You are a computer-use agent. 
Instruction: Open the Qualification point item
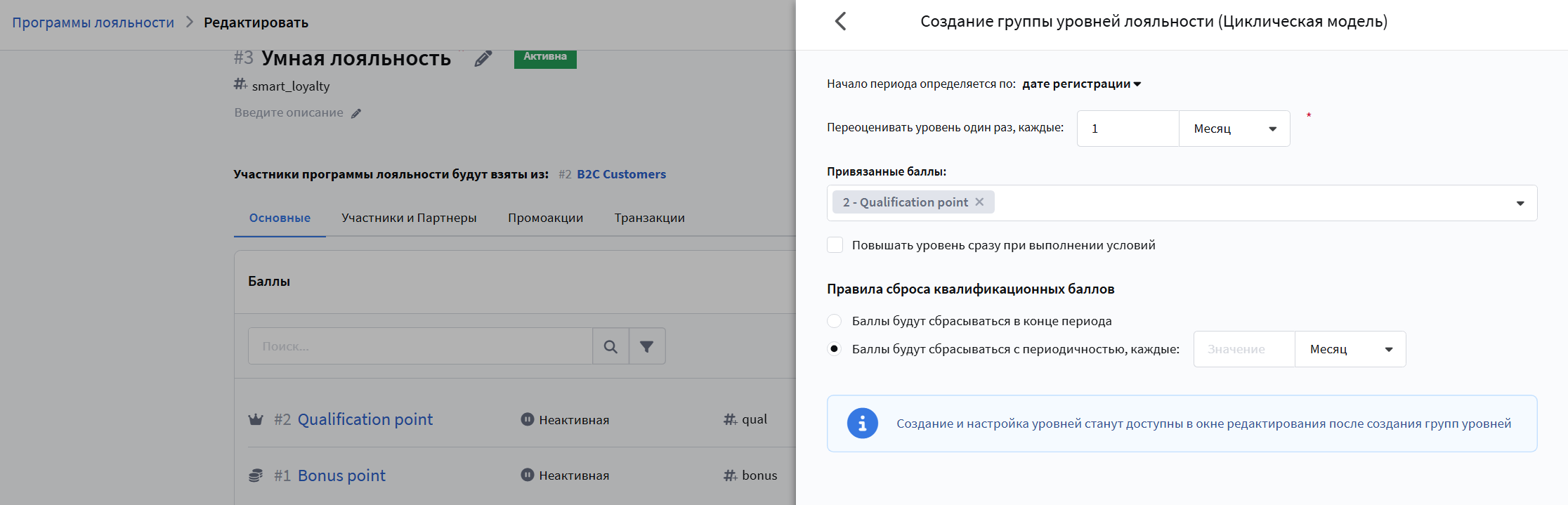coord(365,419)
